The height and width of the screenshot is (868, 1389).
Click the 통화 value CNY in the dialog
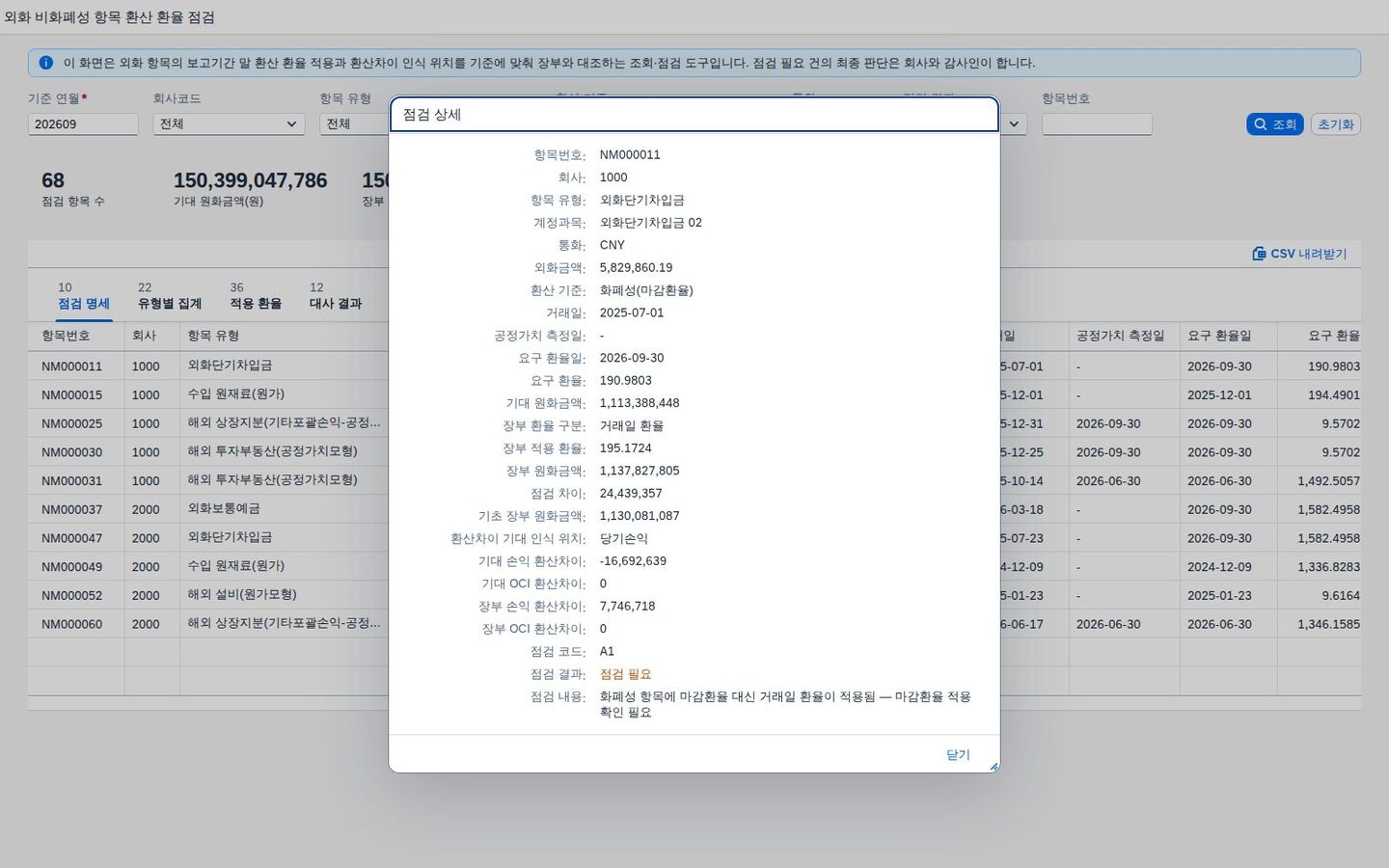pyautogui.click(x=613, y=245)
